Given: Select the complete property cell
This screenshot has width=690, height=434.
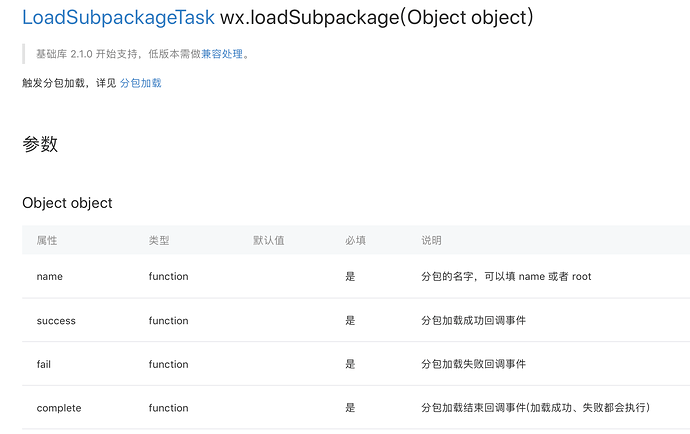Looking at the screenshot, I should pos(59,408).
